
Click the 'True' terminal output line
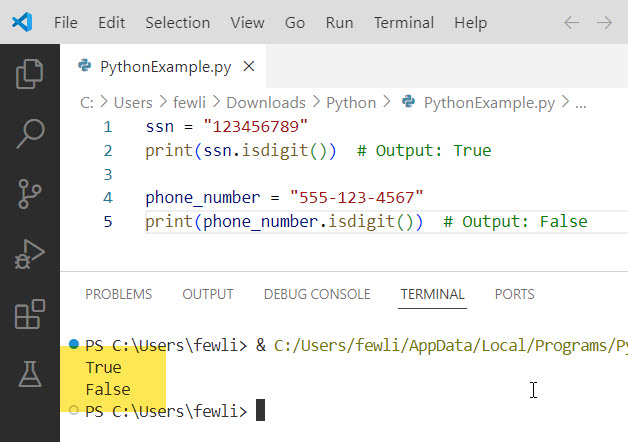(103, 368)
